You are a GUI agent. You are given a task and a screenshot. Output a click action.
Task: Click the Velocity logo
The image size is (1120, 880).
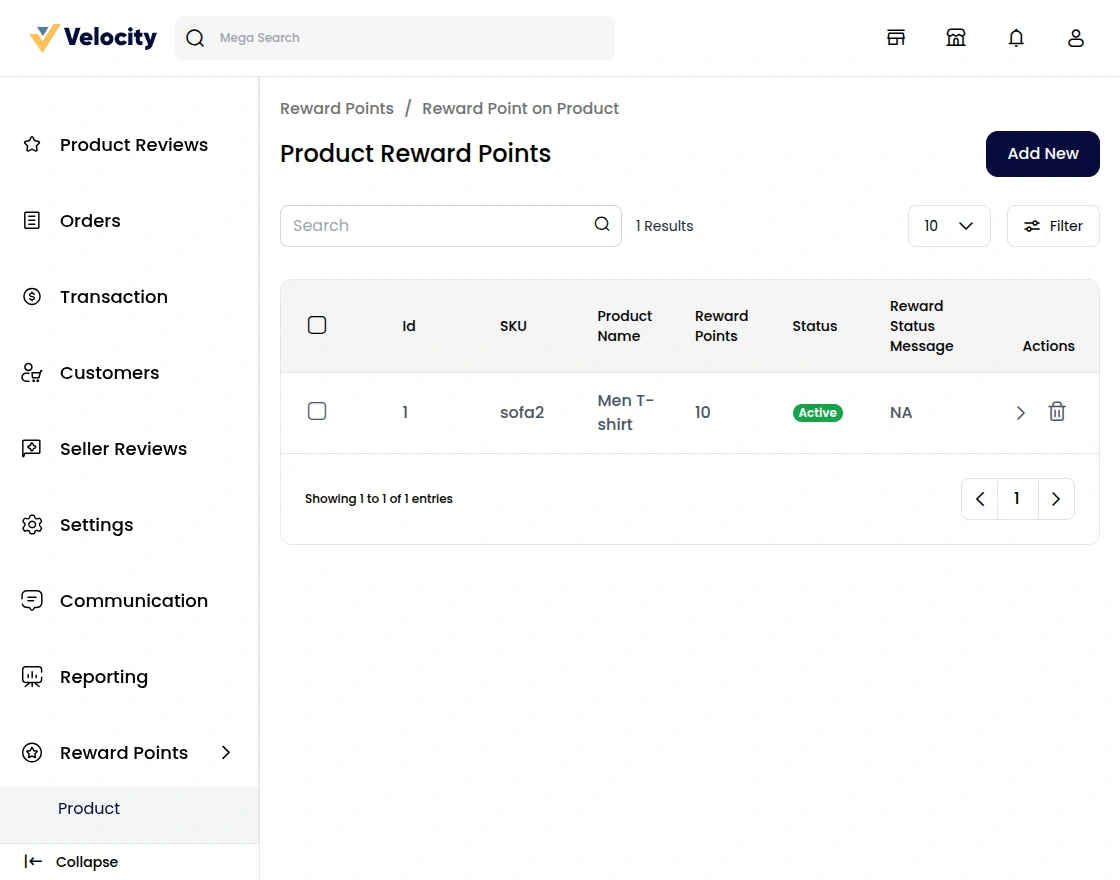(93, 38)
